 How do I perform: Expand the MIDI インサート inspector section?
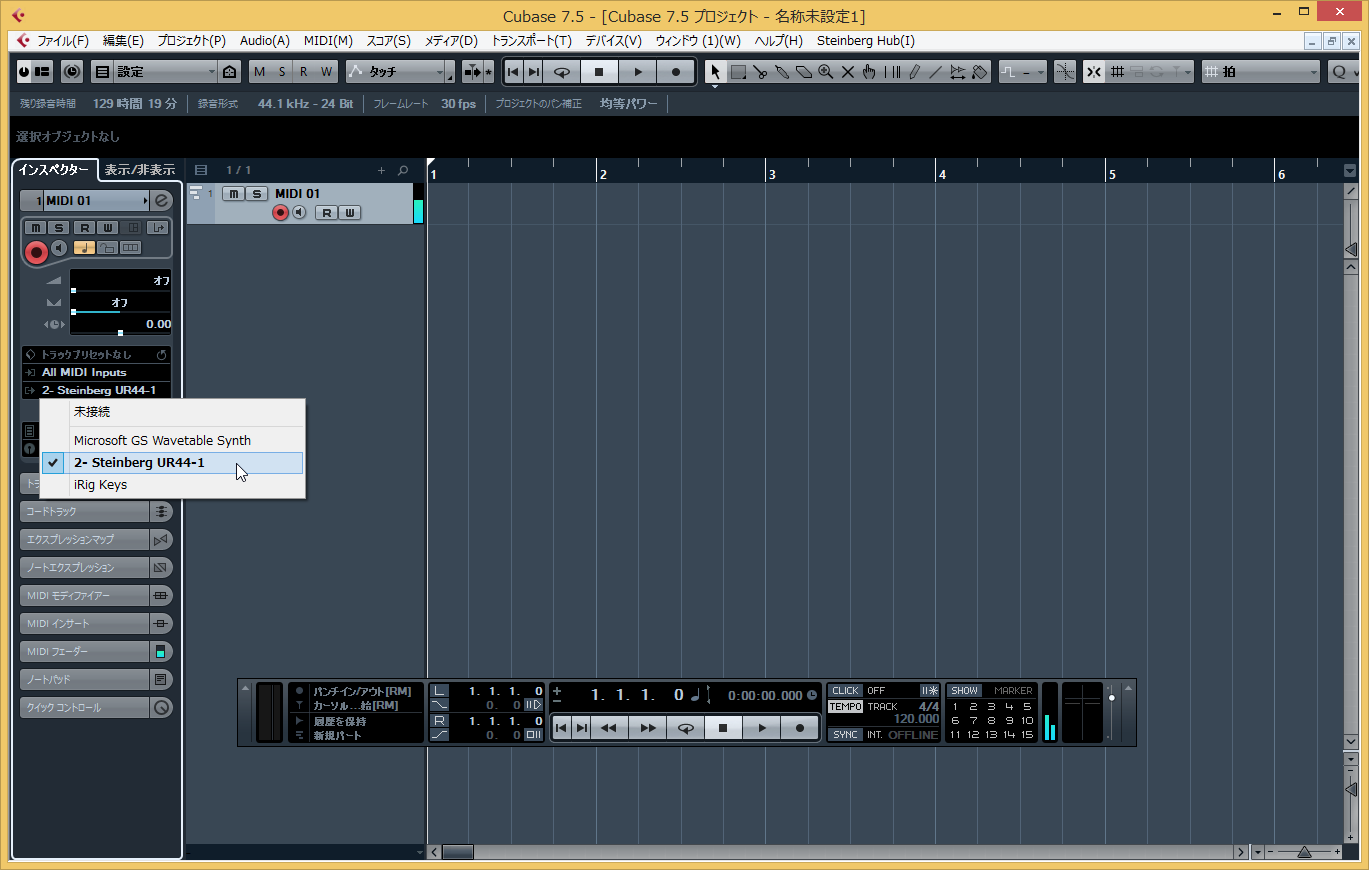coord(85,624)
